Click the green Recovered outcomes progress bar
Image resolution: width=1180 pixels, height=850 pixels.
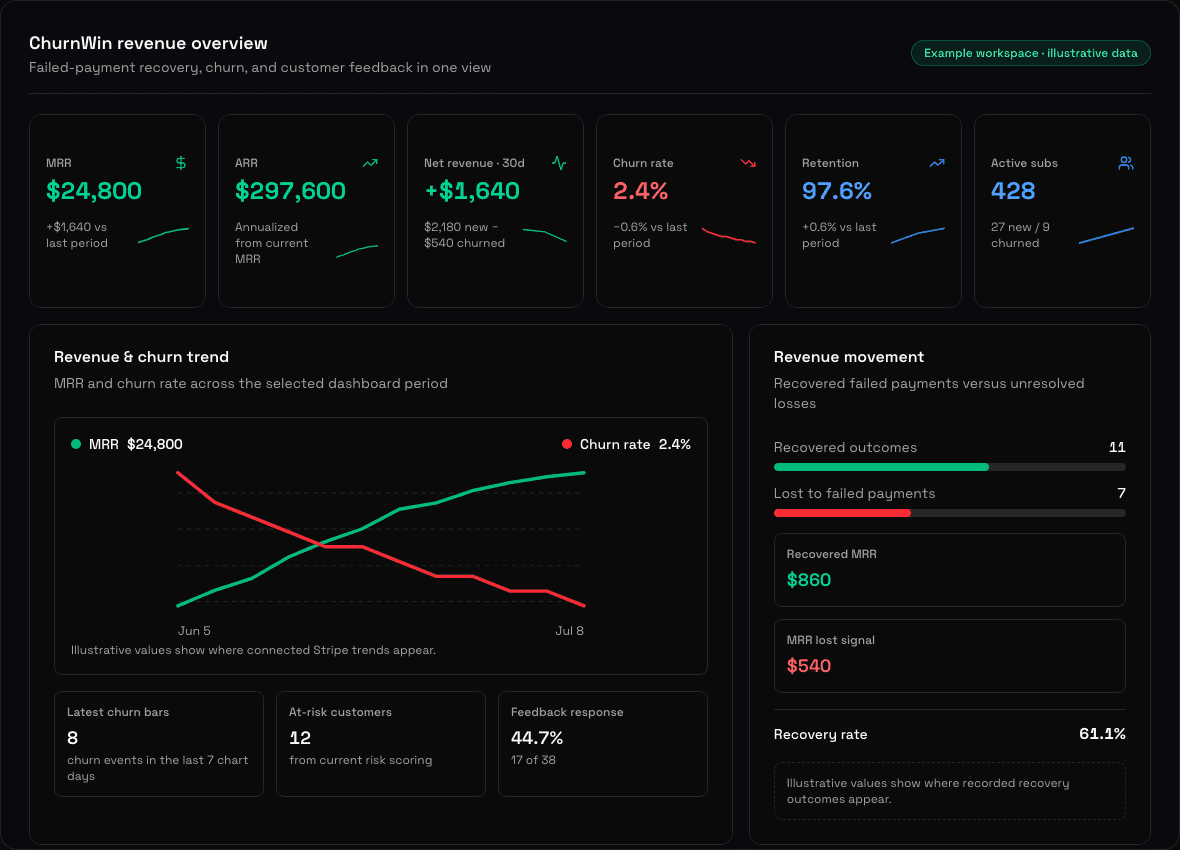[881, 468]
